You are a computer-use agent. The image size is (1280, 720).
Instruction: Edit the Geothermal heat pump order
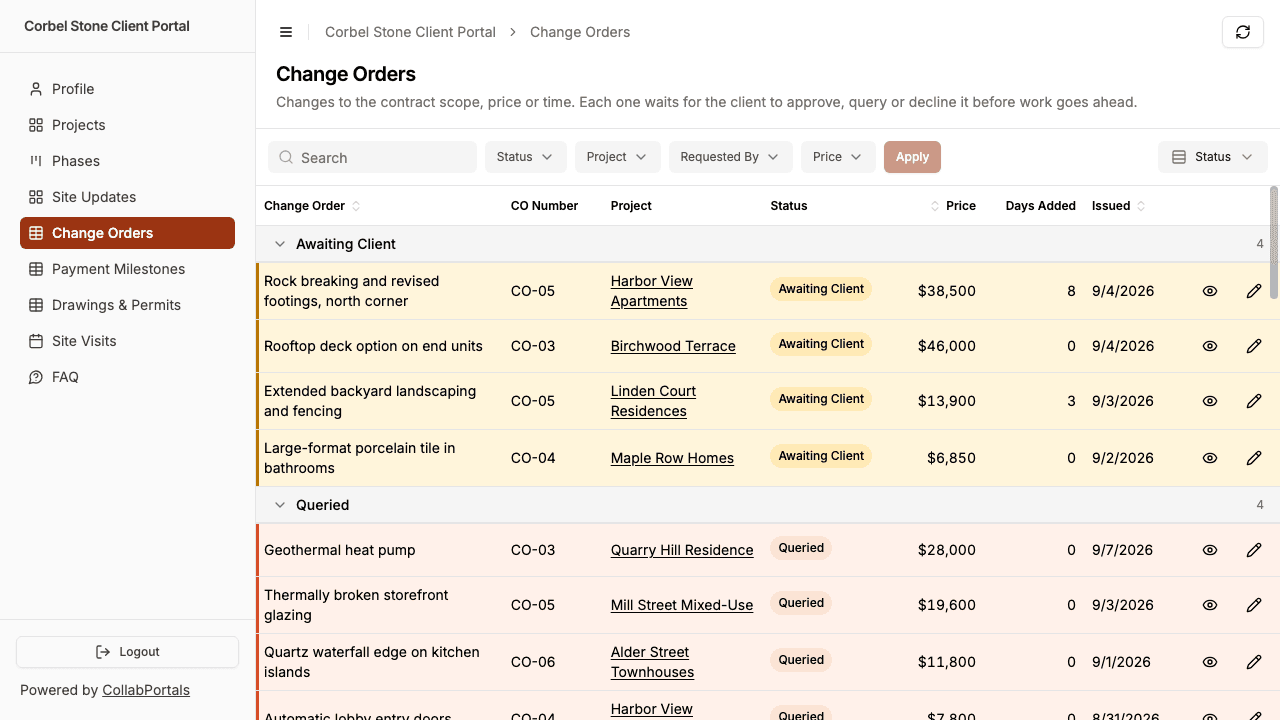1254,550
